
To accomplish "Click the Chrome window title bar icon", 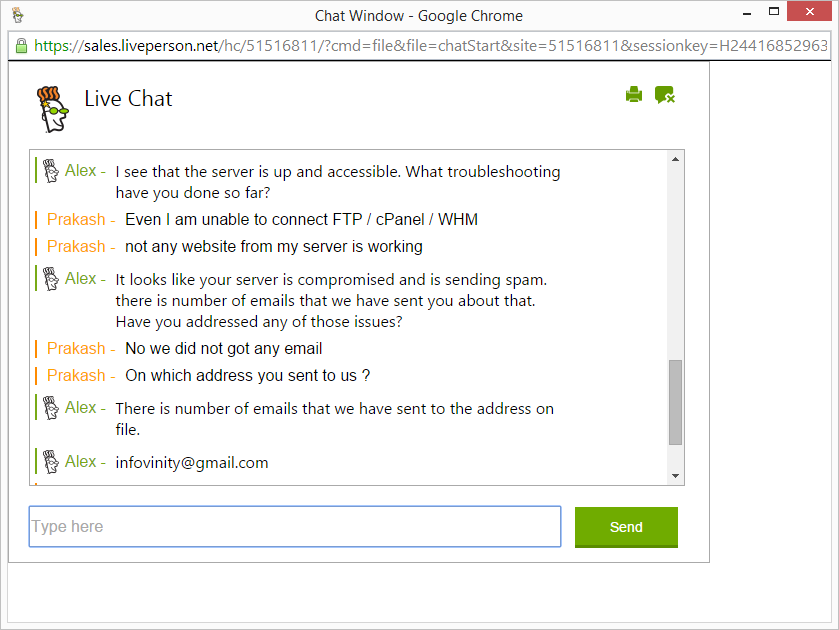I will pyautogui.click(x=18, y=15).
